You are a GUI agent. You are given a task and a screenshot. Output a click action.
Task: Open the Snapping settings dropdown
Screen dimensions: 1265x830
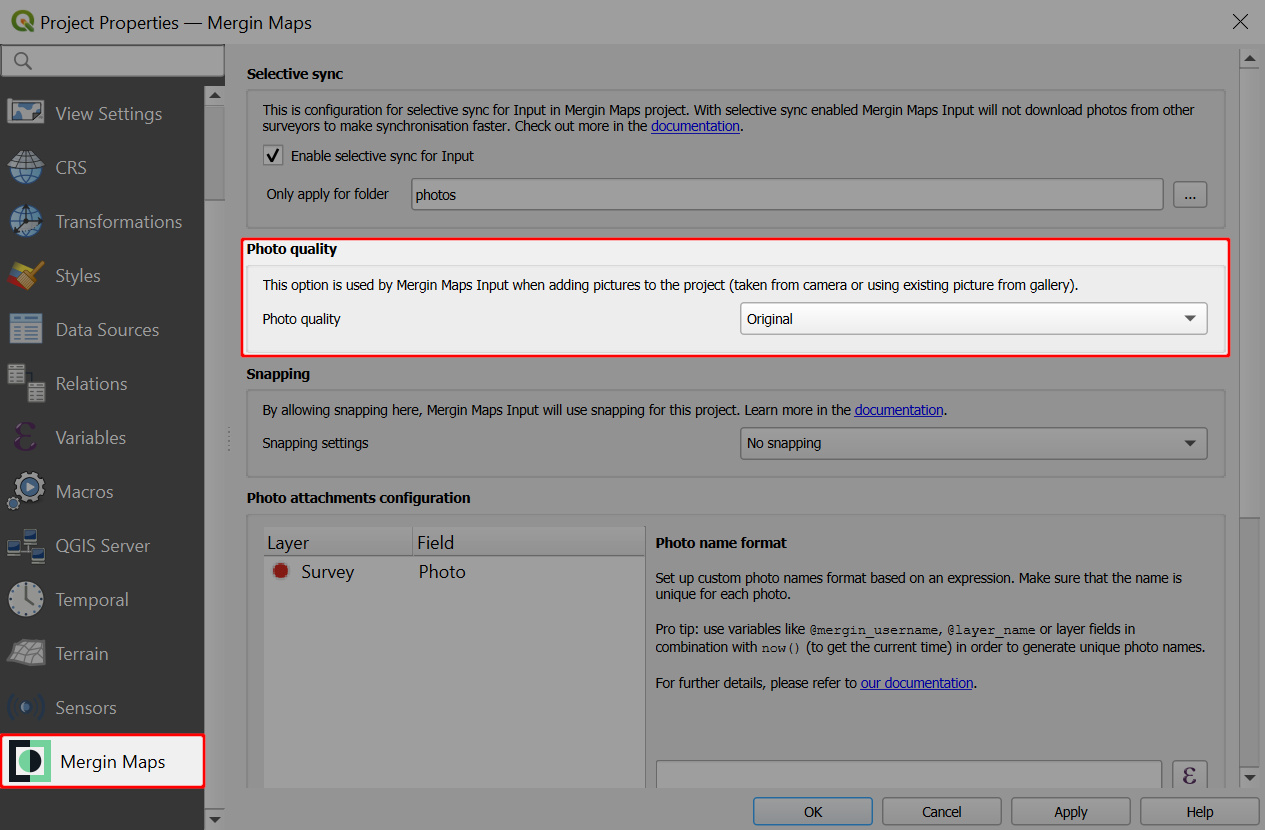(x=973, y=443)
